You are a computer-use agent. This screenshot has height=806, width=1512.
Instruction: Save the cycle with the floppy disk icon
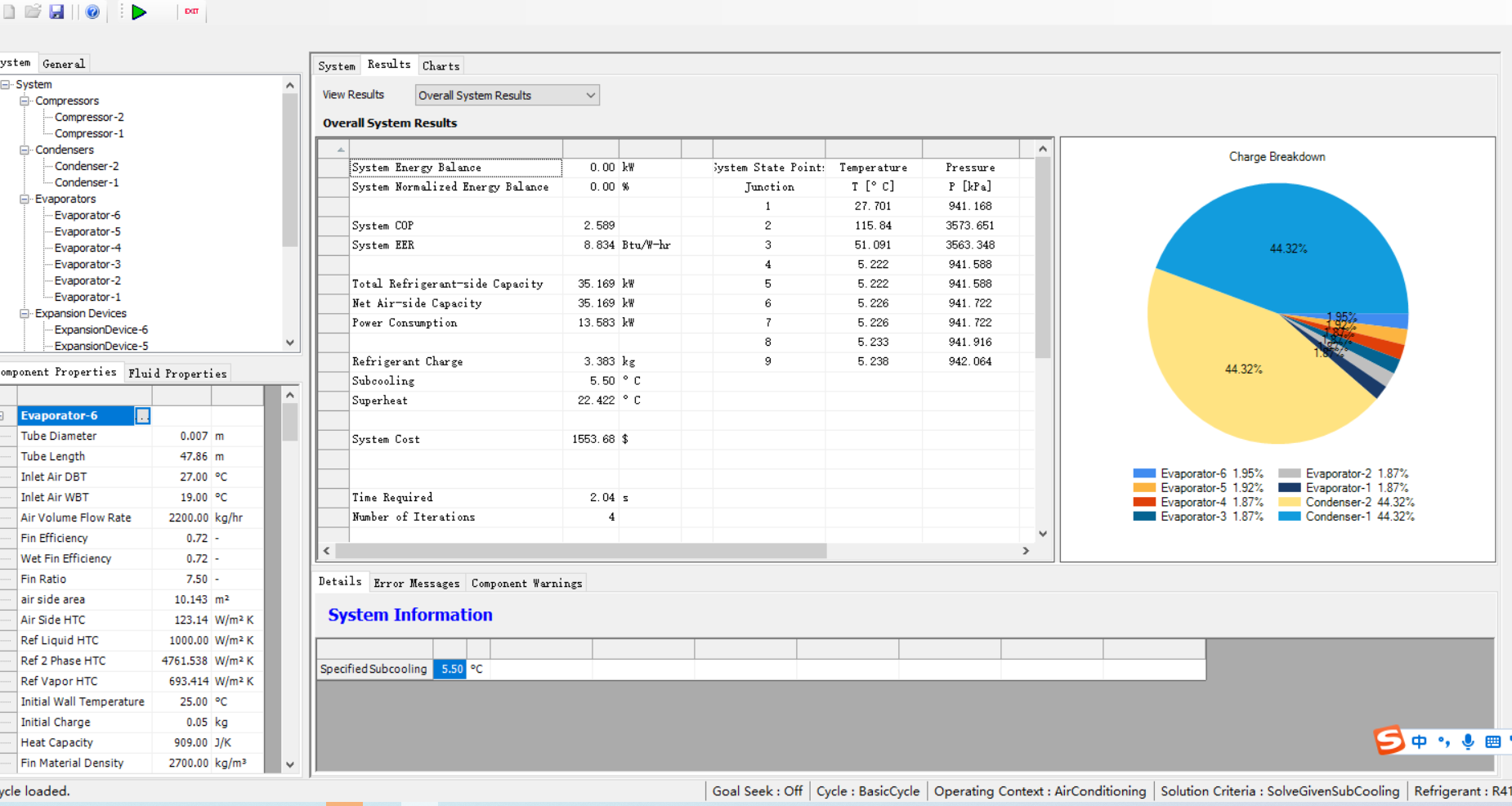pyautogui.click(x=56, y=11)
